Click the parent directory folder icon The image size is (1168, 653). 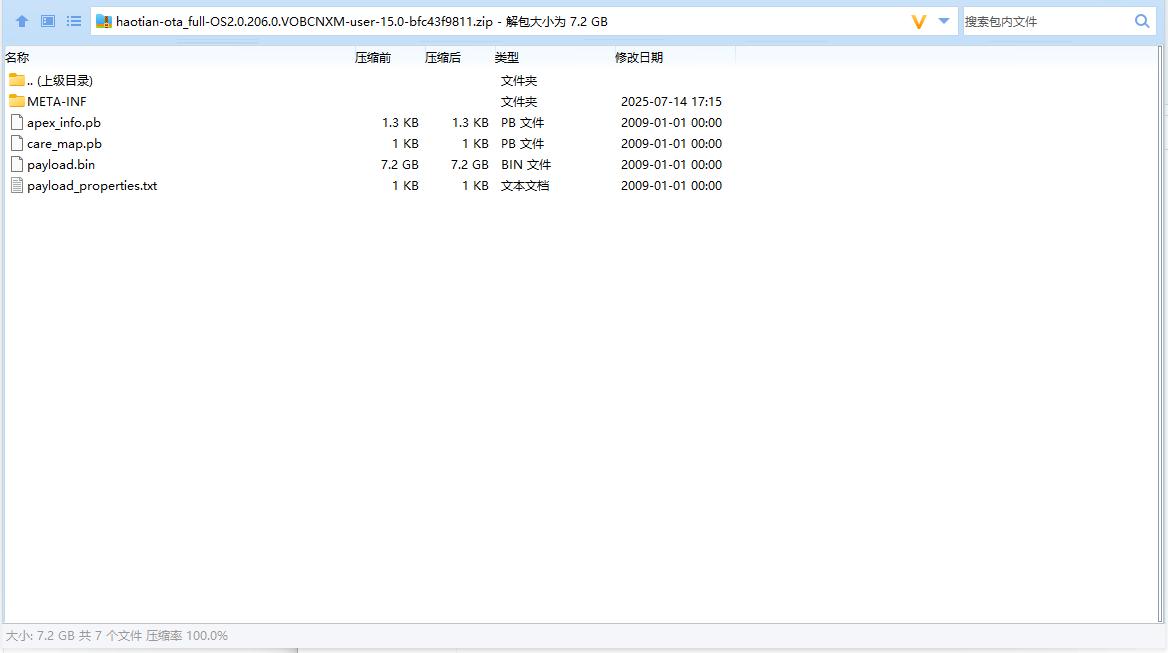coord(16,80)
